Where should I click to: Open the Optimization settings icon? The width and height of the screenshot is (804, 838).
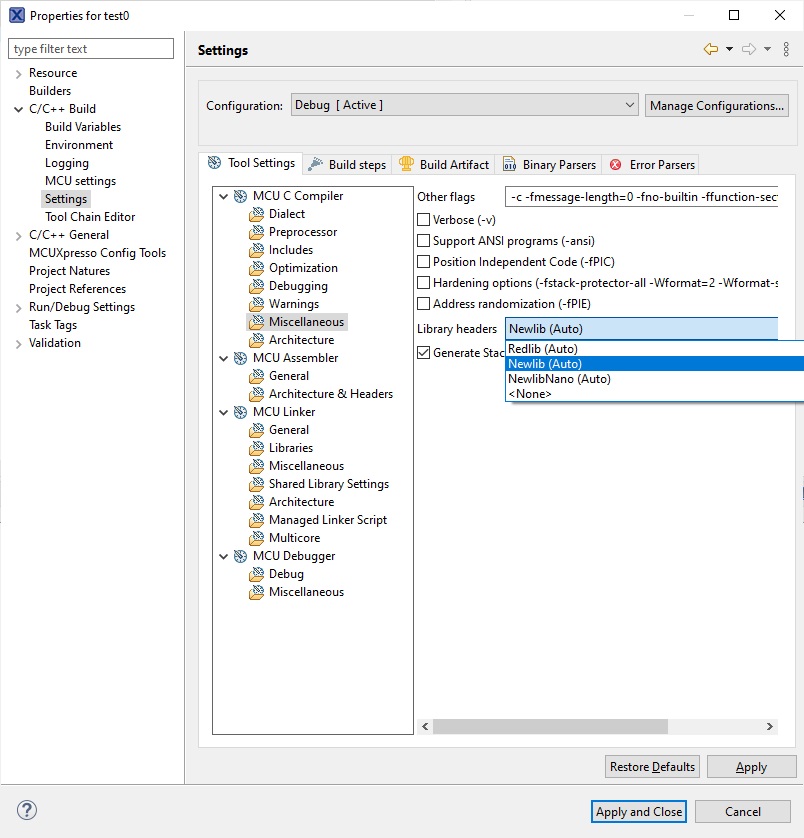(x=257, y=267)
